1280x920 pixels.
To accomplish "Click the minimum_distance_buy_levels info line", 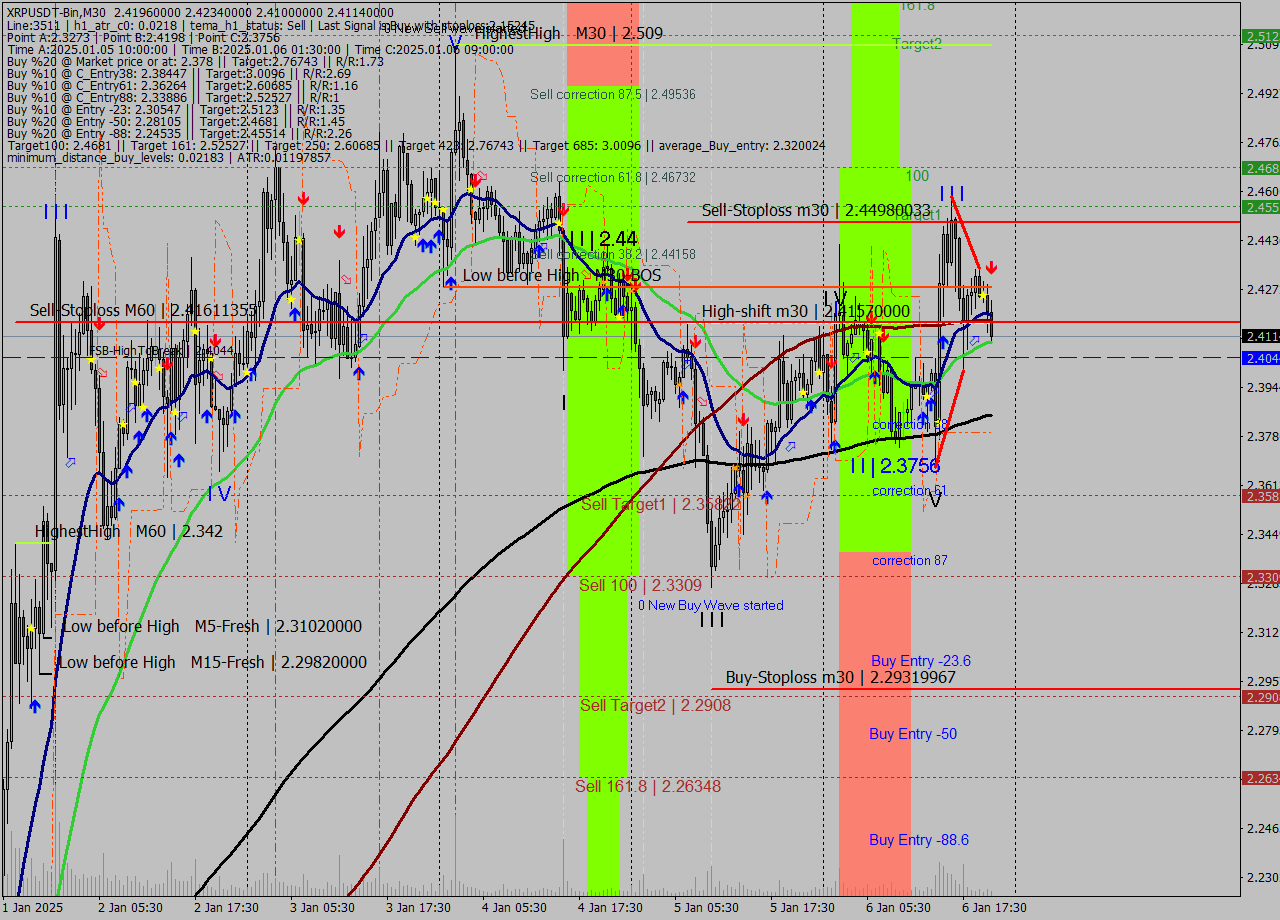I will [168, 157].
